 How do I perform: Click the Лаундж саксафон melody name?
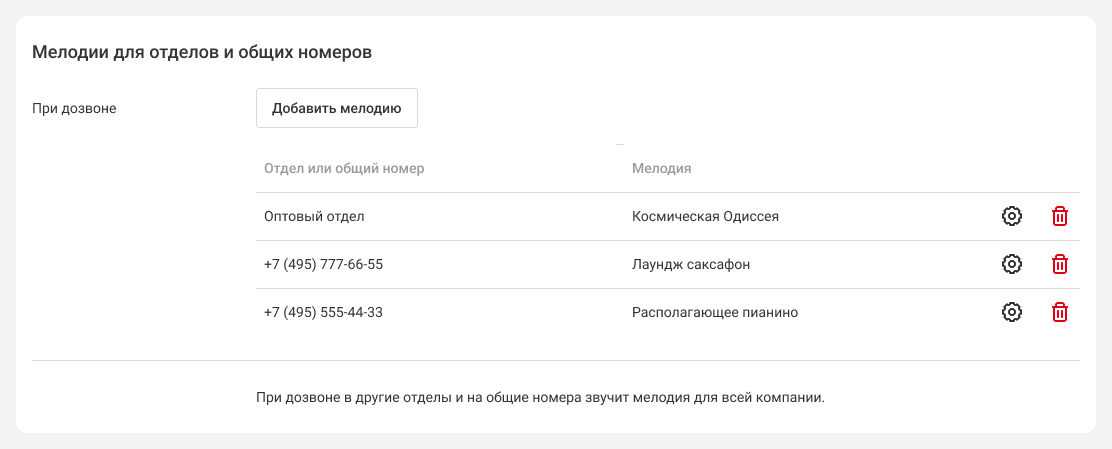point(691,264)
